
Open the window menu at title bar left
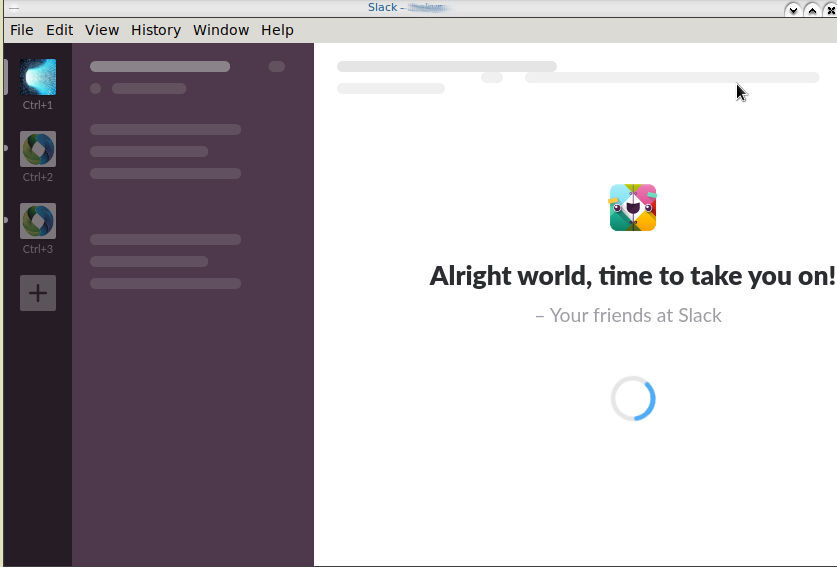click(x=13, y=9)
